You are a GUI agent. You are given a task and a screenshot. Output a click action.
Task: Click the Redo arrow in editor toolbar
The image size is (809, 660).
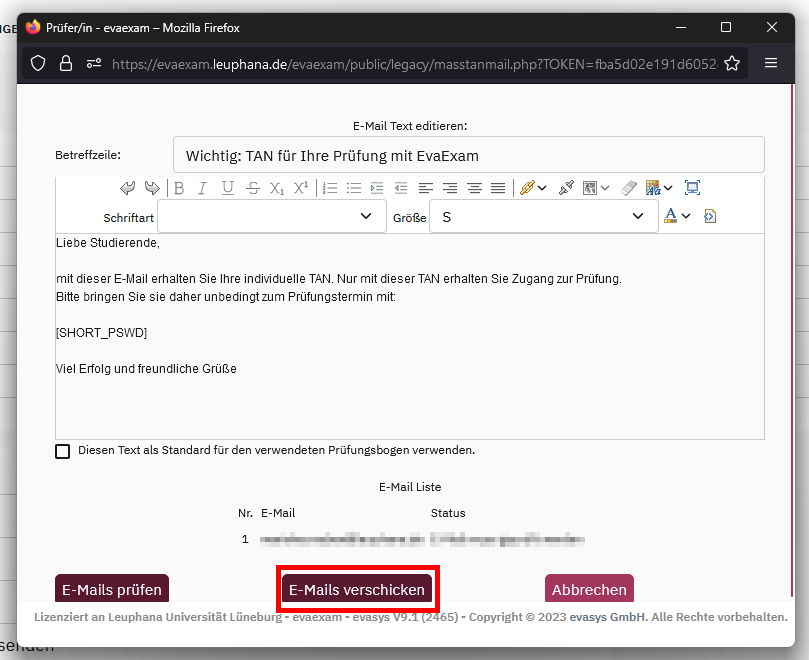point(152,188)
